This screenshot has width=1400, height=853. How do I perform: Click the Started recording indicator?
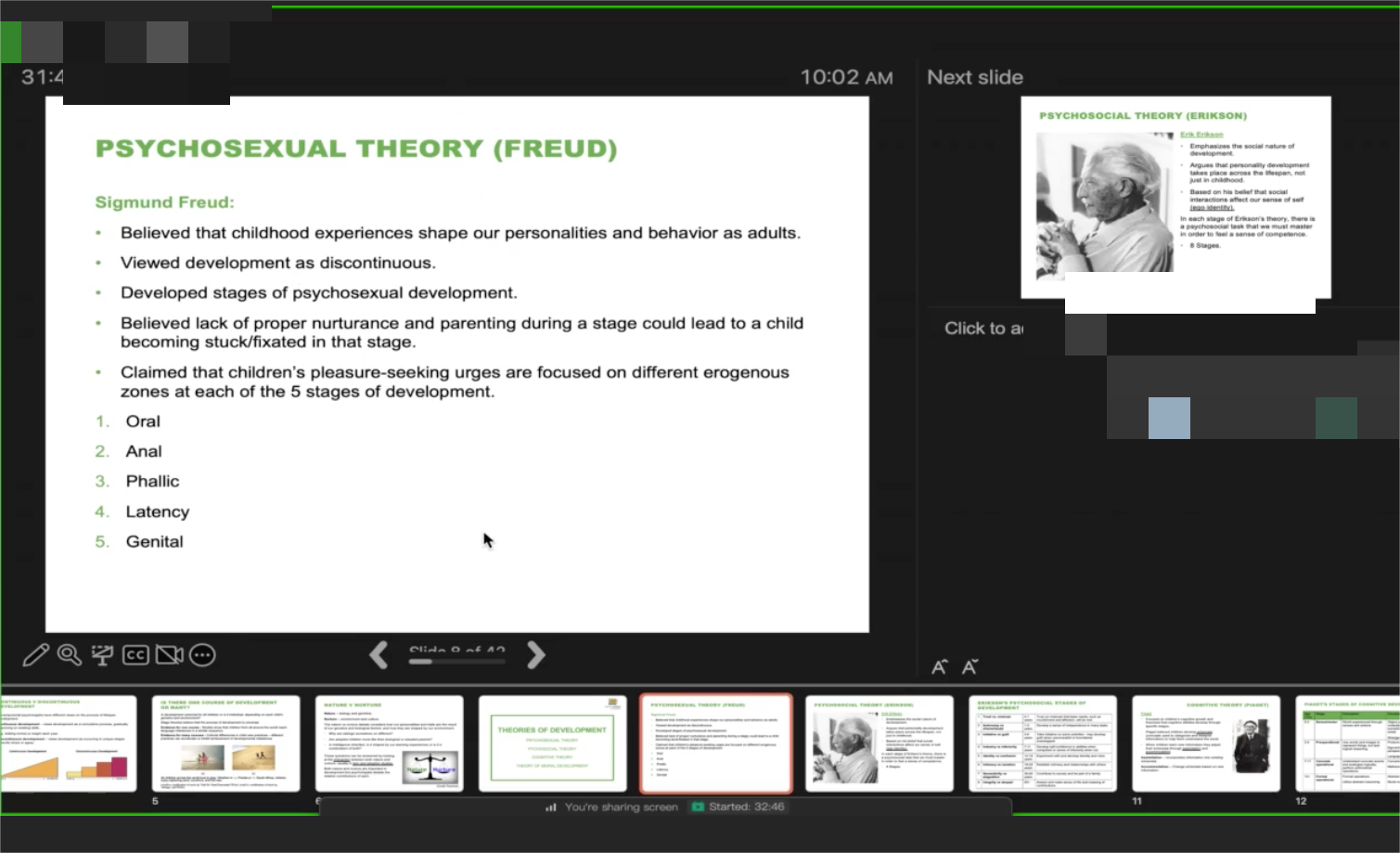739,807
